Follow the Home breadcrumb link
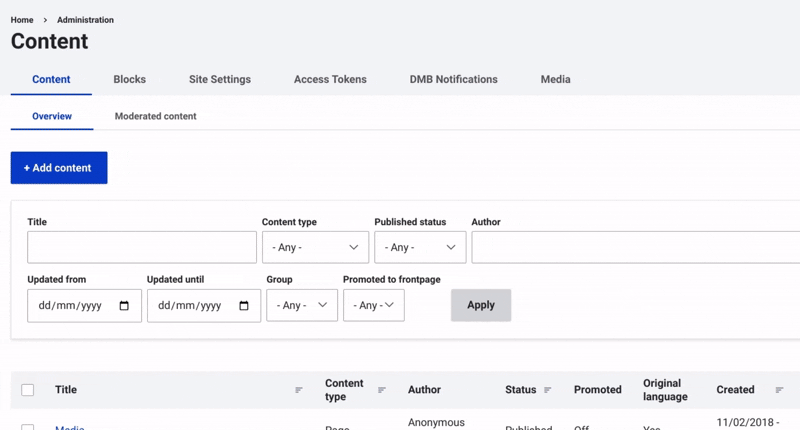 [x=22, y=20]
